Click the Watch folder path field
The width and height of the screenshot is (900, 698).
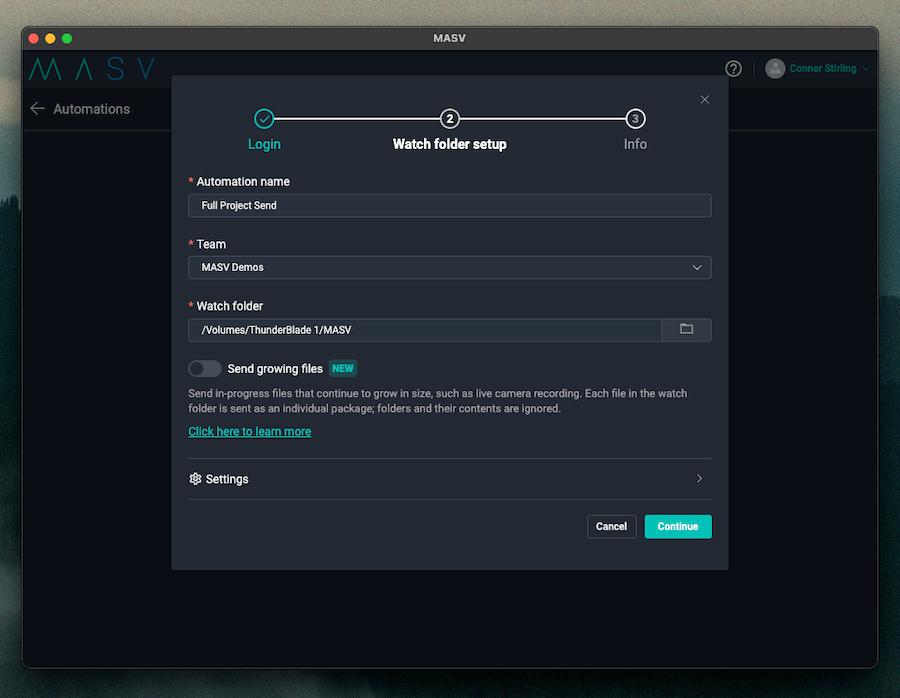point(425,330)
